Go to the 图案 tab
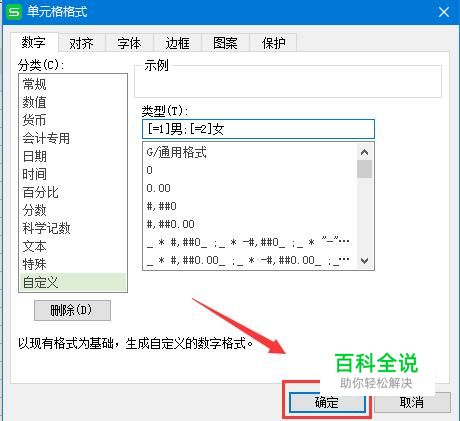The height and width of the screenshot is (421, 460). (x=225, y=43)
